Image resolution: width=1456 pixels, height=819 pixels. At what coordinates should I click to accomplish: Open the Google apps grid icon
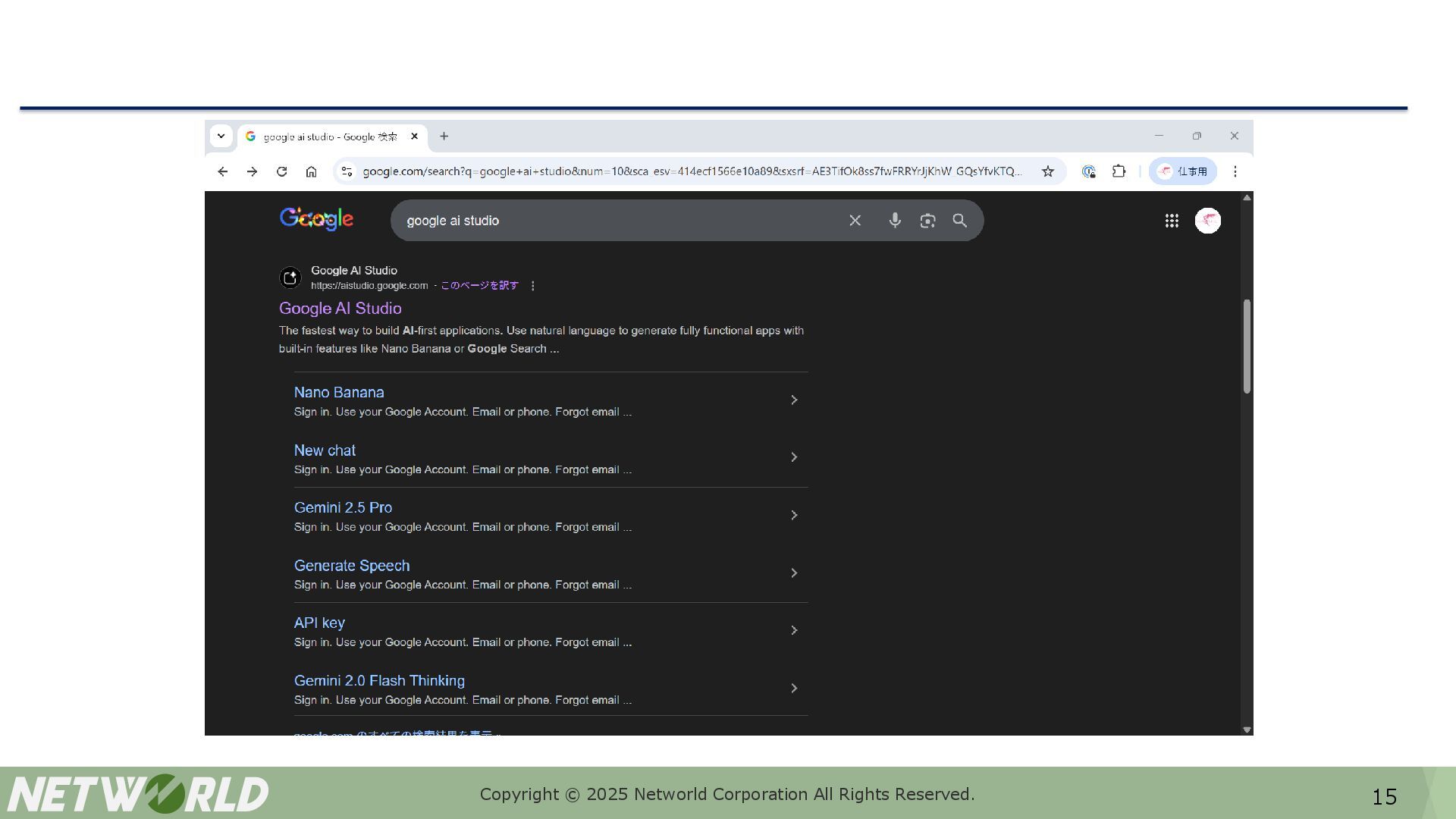1172,221
